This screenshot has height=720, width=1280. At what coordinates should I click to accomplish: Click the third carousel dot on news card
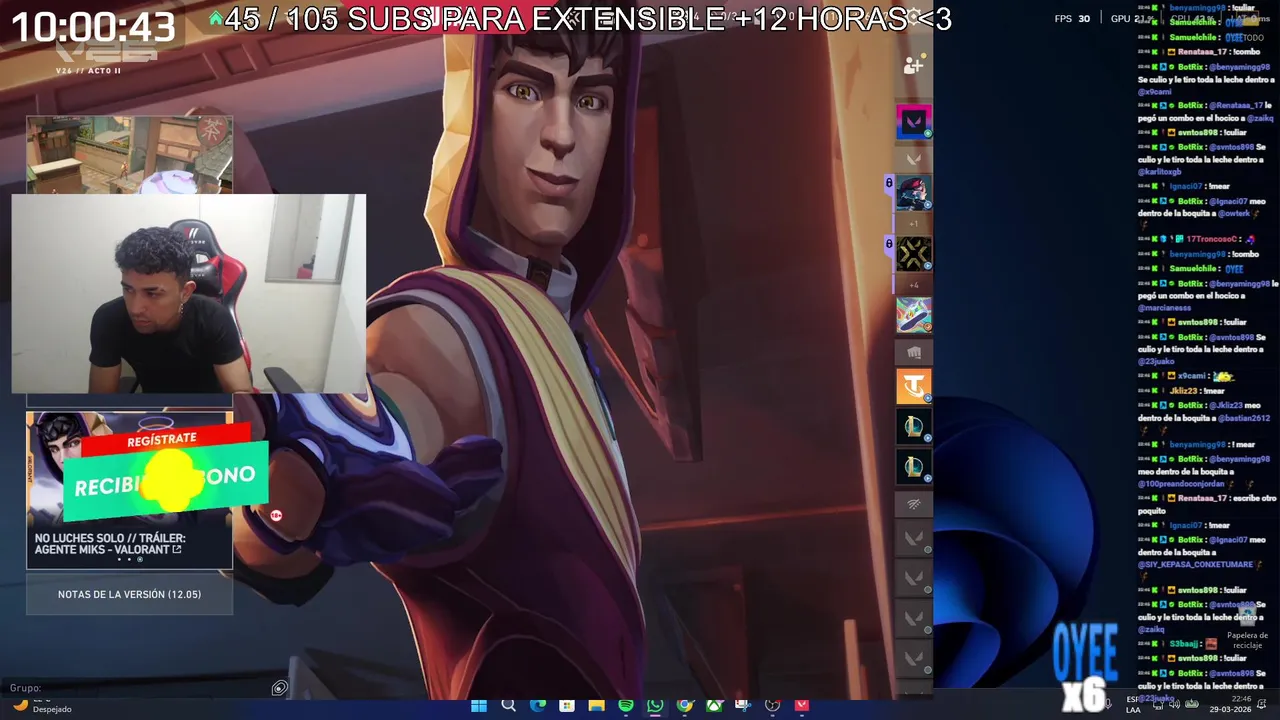click(x=139, y=560)
